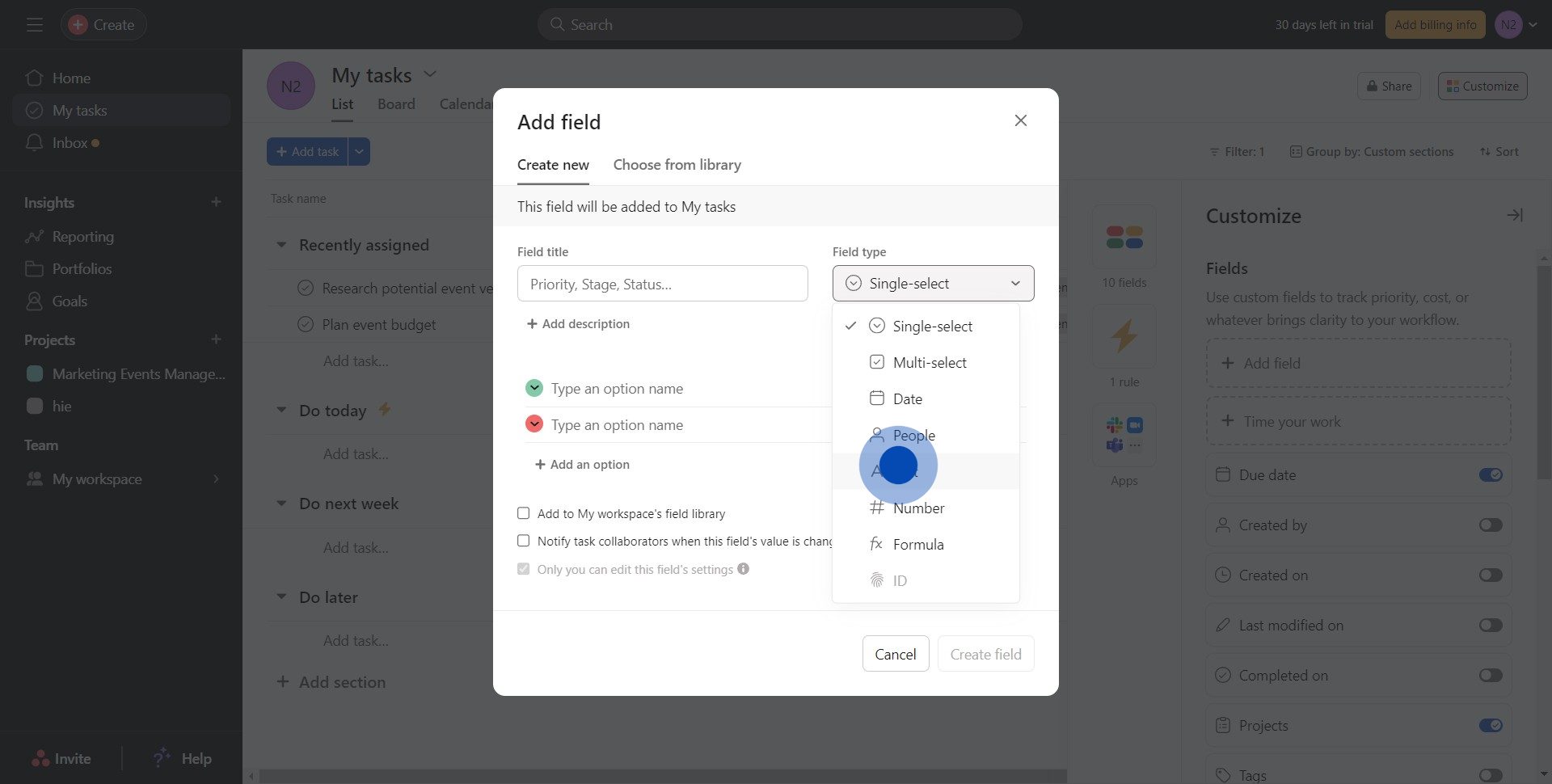The width and height of the screenshot is (1552, 784).
Task: Open the Inbox bell icon
Action: pyautogui.click(x=34, y=143)
